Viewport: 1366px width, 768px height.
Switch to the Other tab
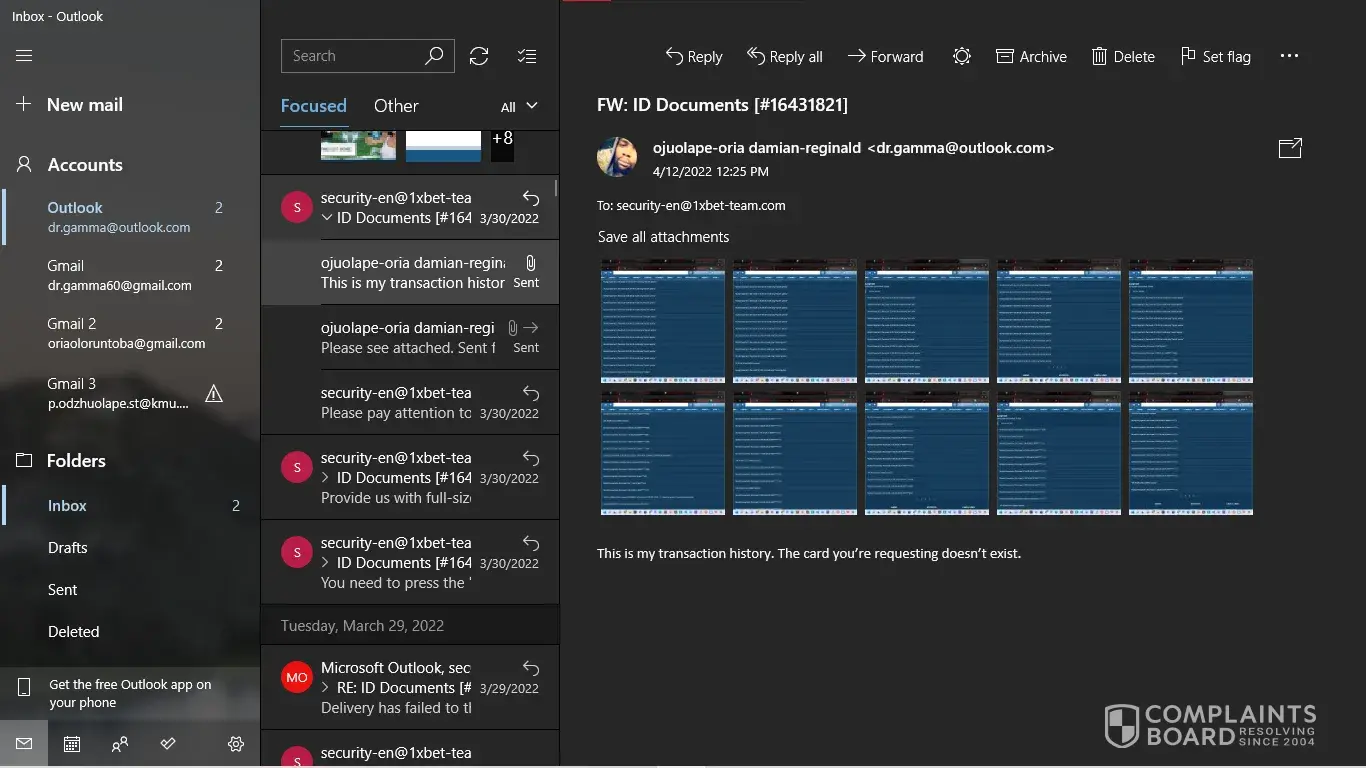coord(396,106)
